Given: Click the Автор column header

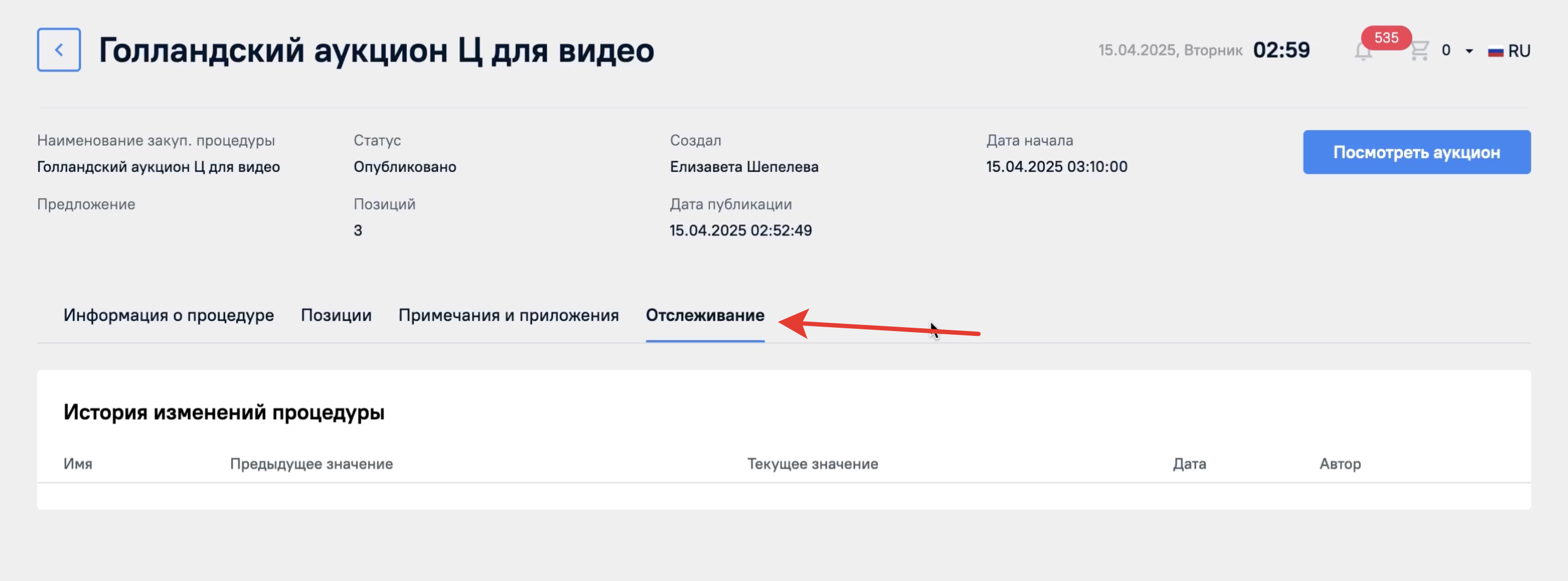Looking at the screenshot, I should [x=1339, y=464].
